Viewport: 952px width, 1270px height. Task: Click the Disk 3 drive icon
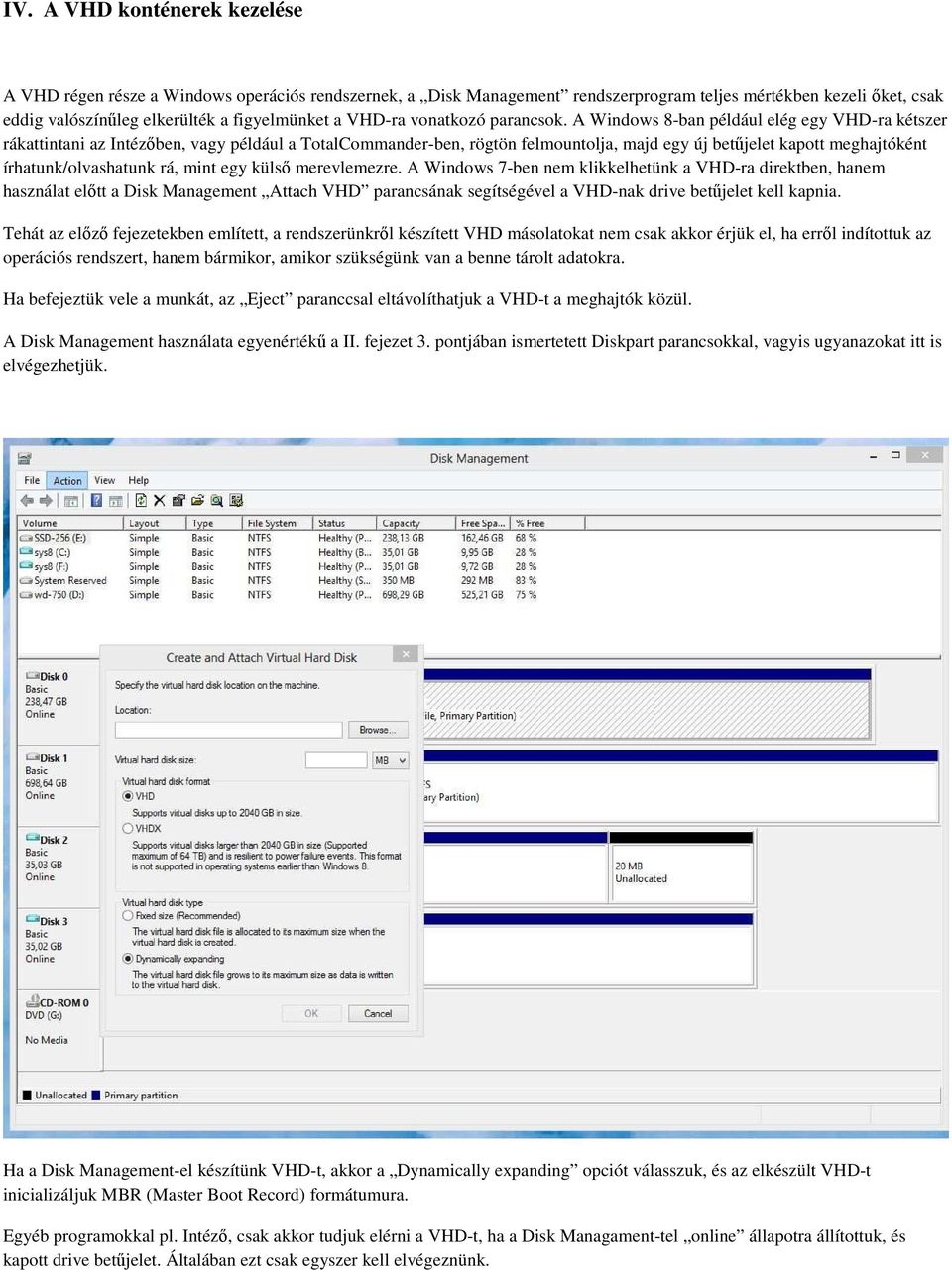(32, 921)
